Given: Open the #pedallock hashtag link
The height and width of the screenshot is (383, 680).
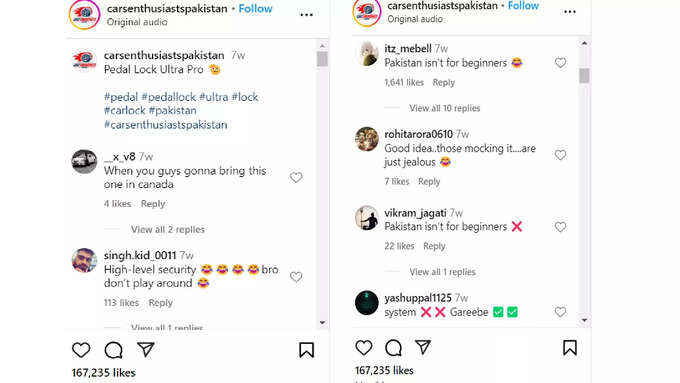Looking at the screenshot, I should pyautogui.click(x=169, y=97).
